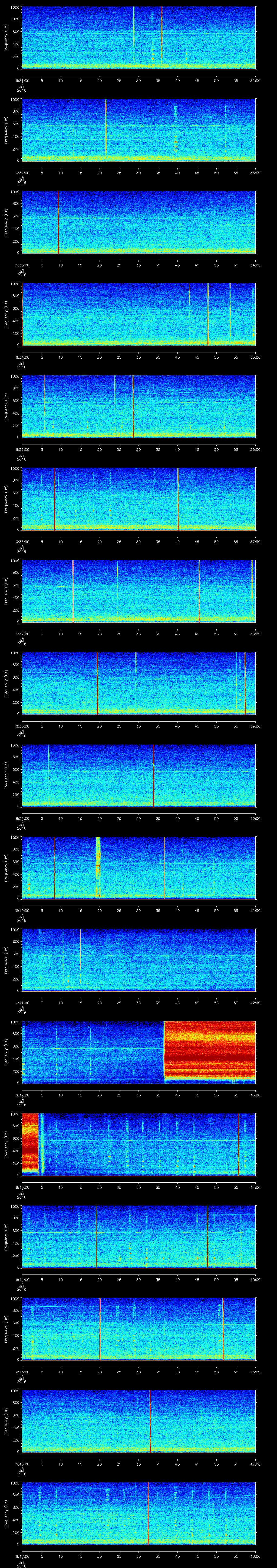Open the spectrogram panel starting at 6:37:00
This screenshot has width=277, height=1568.
point(139,590)
